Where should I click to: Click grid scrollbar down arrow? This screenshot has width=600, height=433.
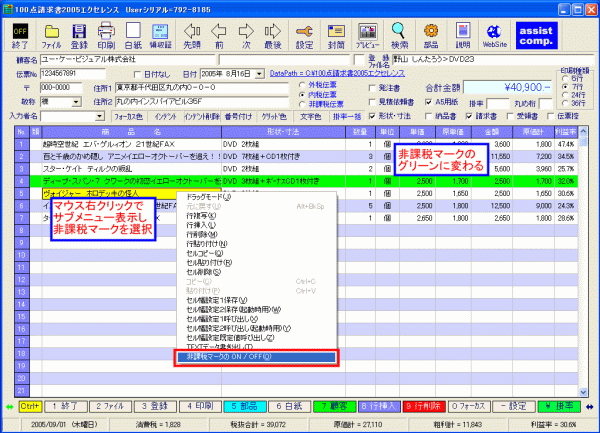coord(583,392)
